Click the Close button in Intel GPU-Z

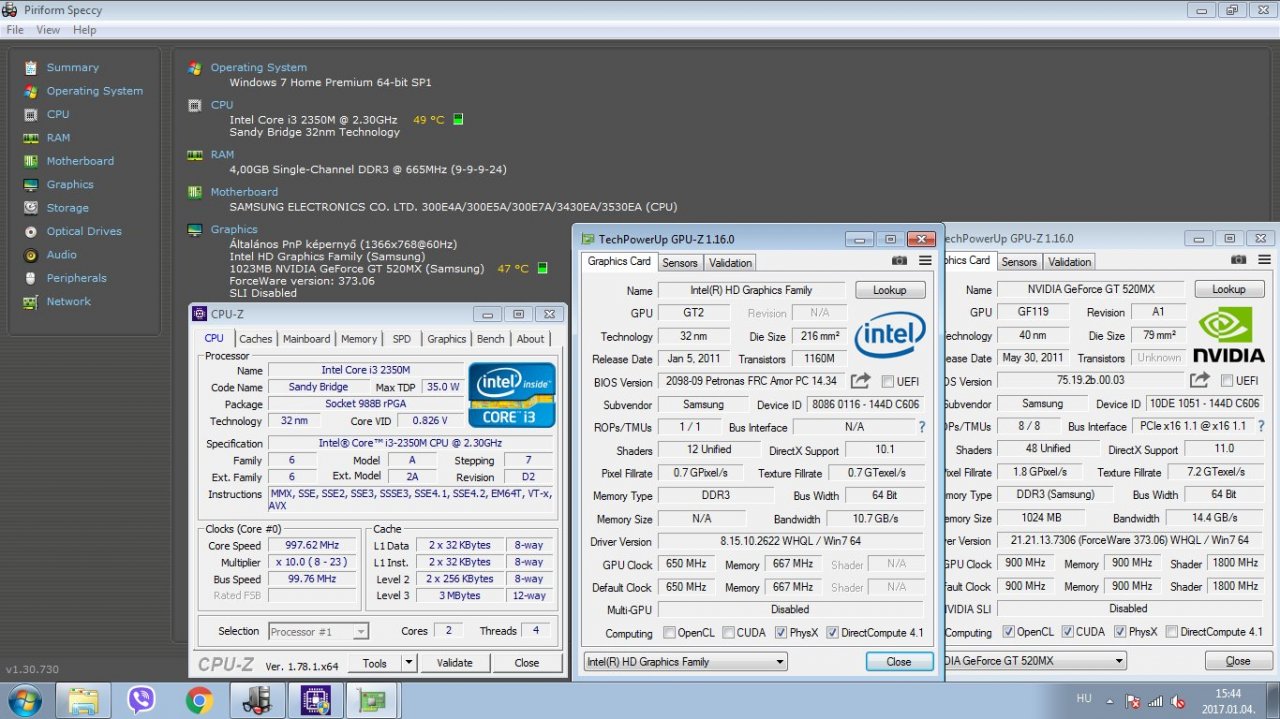(x=899, y=662)
